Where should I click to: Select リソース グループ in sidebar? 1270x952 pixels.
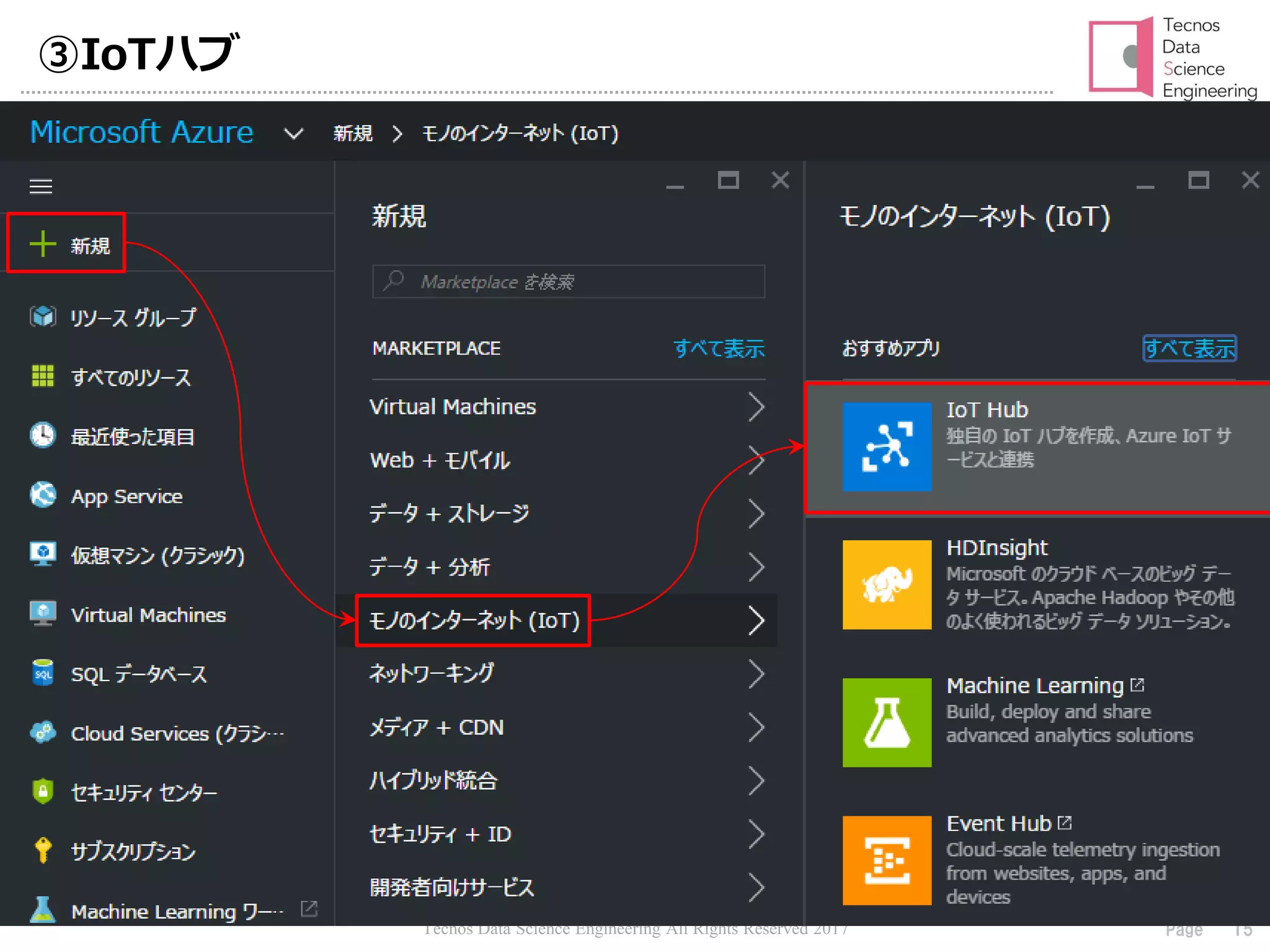tap(133, 317)
